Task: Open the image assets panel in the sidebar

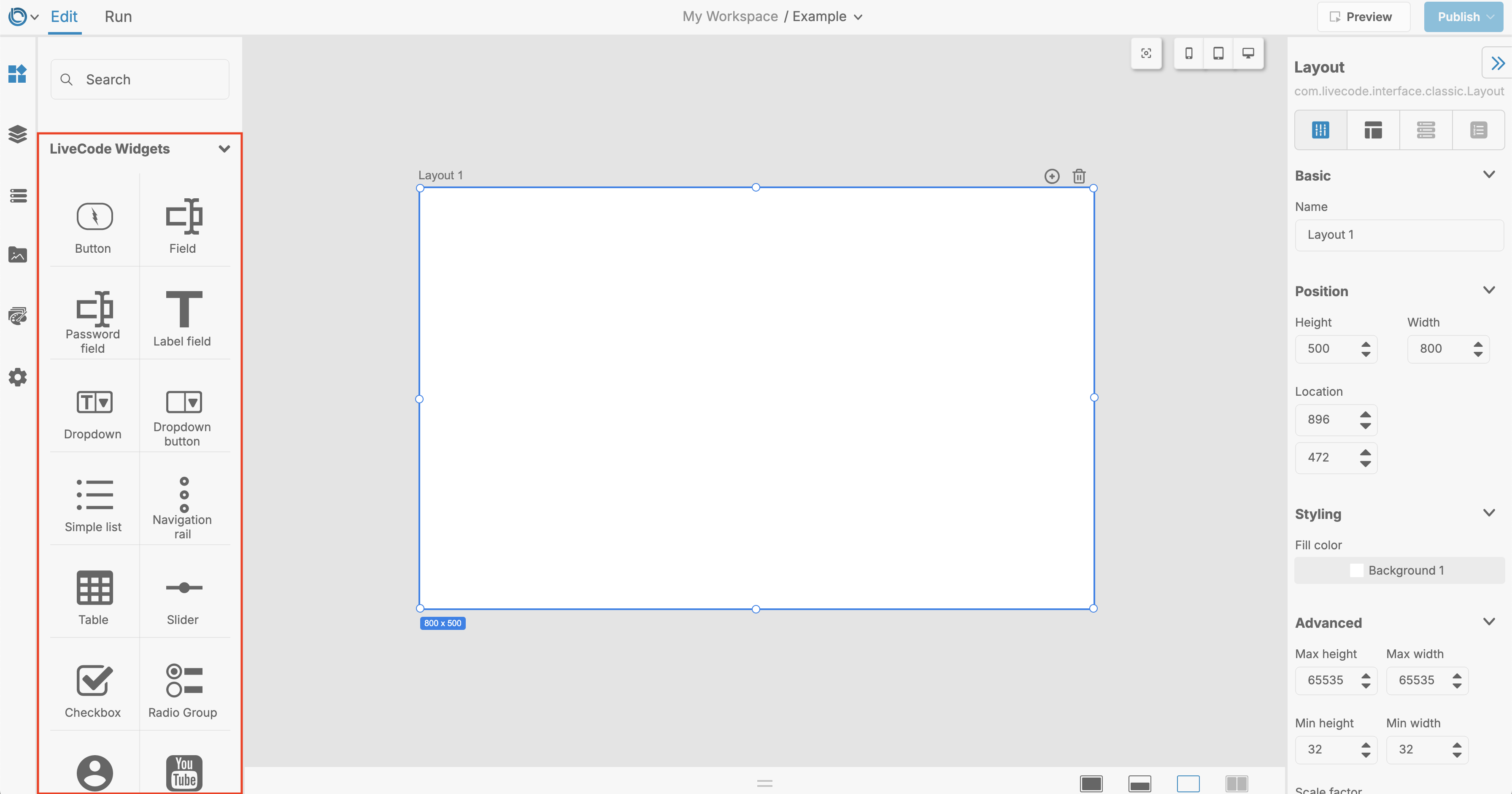Action: [18, 255]
